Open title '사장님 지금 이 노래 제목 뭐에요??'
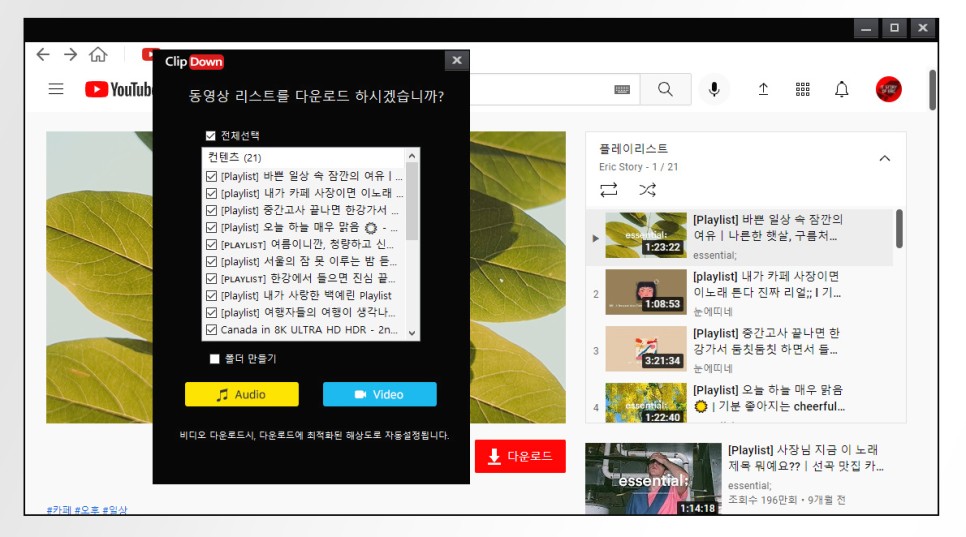This screenshot has width=966, height=537. [806, 458]
